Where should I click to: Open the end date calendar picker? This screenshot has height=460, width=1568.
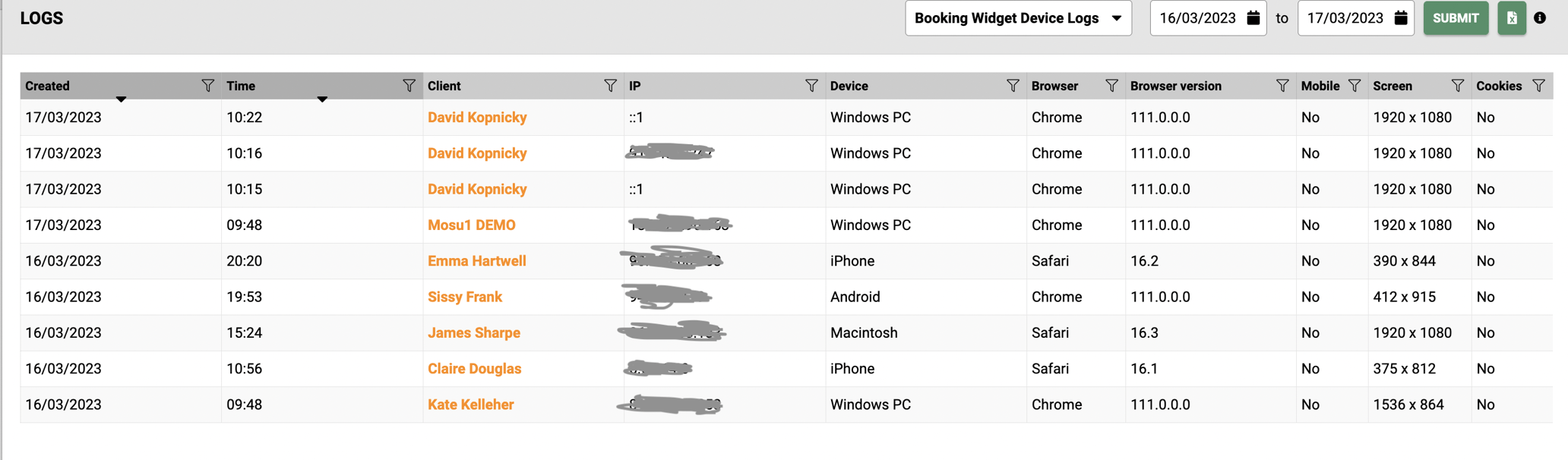click(x=1401, y=18)
